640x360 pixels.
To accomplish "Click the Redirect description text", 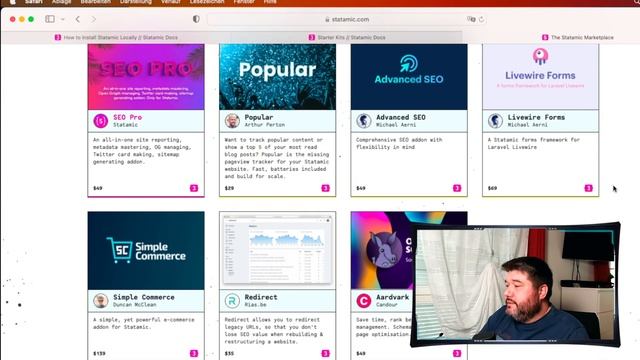I will 274,331.
